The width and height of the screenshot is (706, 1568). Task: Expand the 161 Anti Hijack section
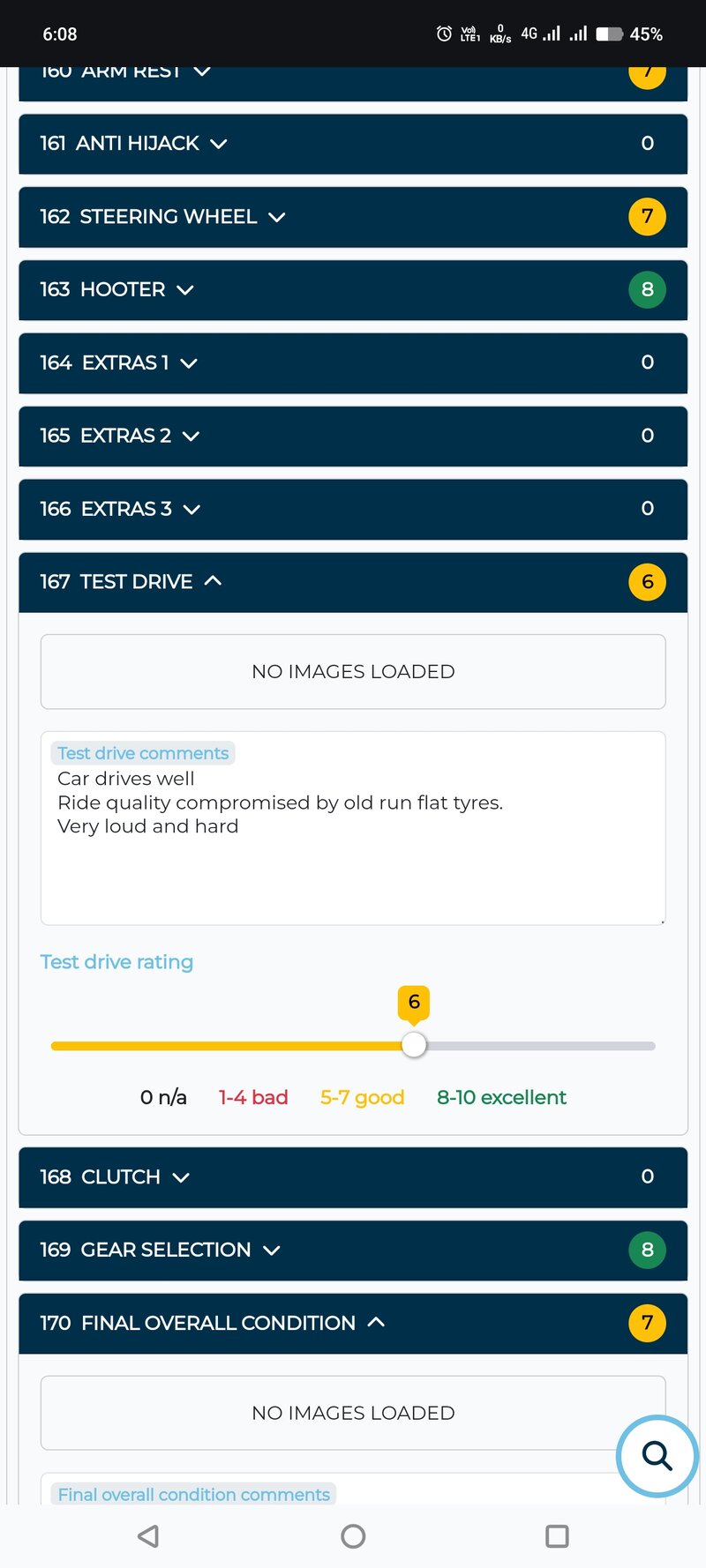353,144
